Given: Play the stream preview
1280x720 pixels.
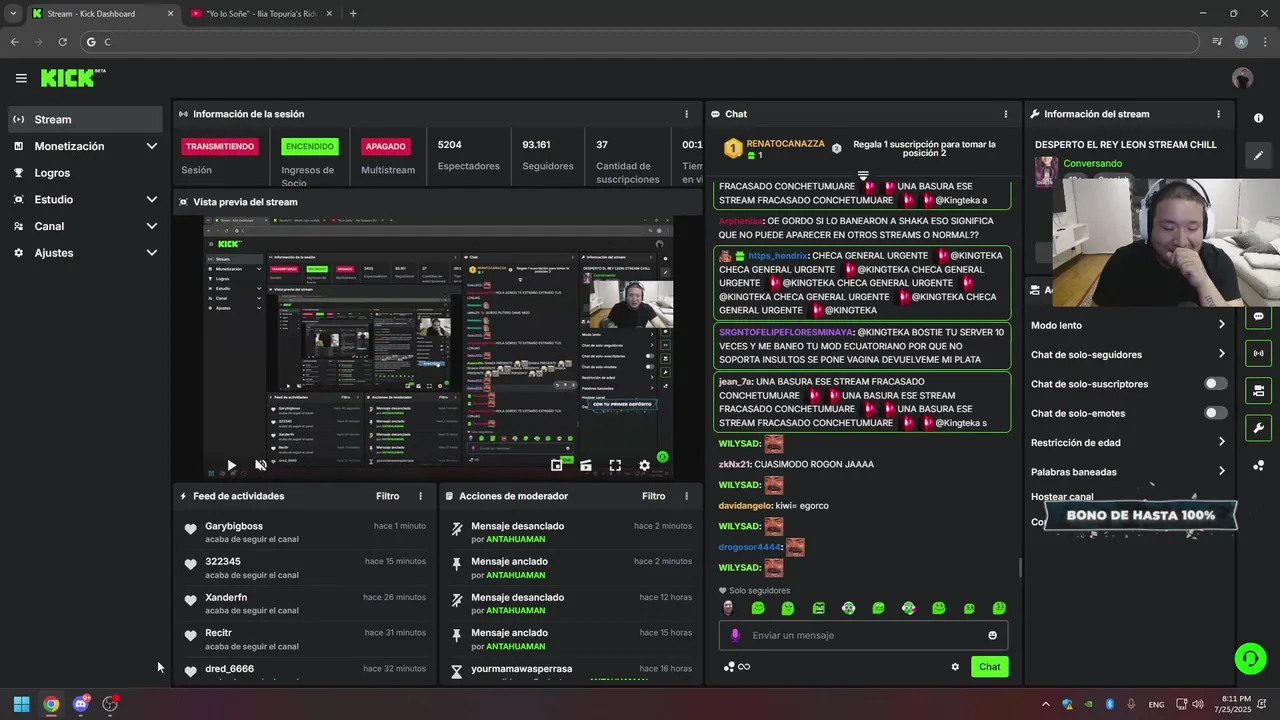Looking at the screenshot, I should pyautogui.click(x=231, y=465).
